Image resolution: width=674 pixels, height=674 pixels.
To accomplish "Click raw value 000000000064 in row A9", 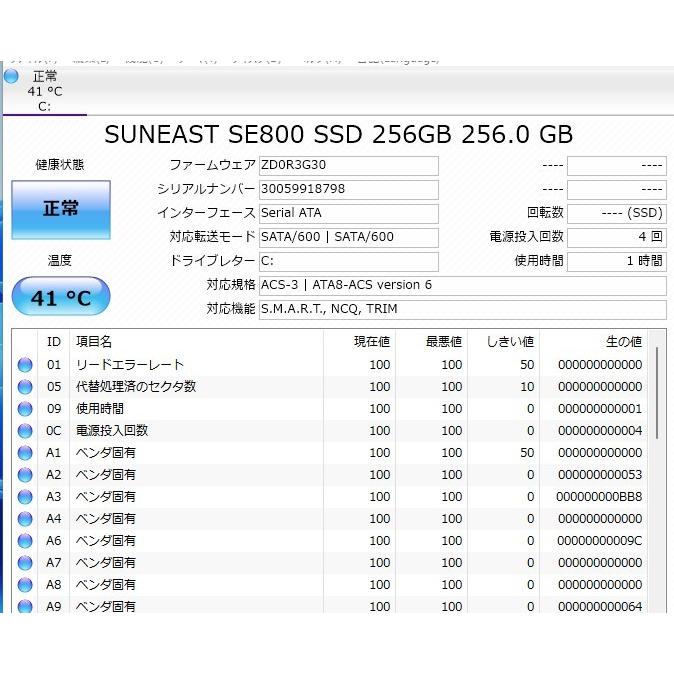I will click(x=600, y=607).
